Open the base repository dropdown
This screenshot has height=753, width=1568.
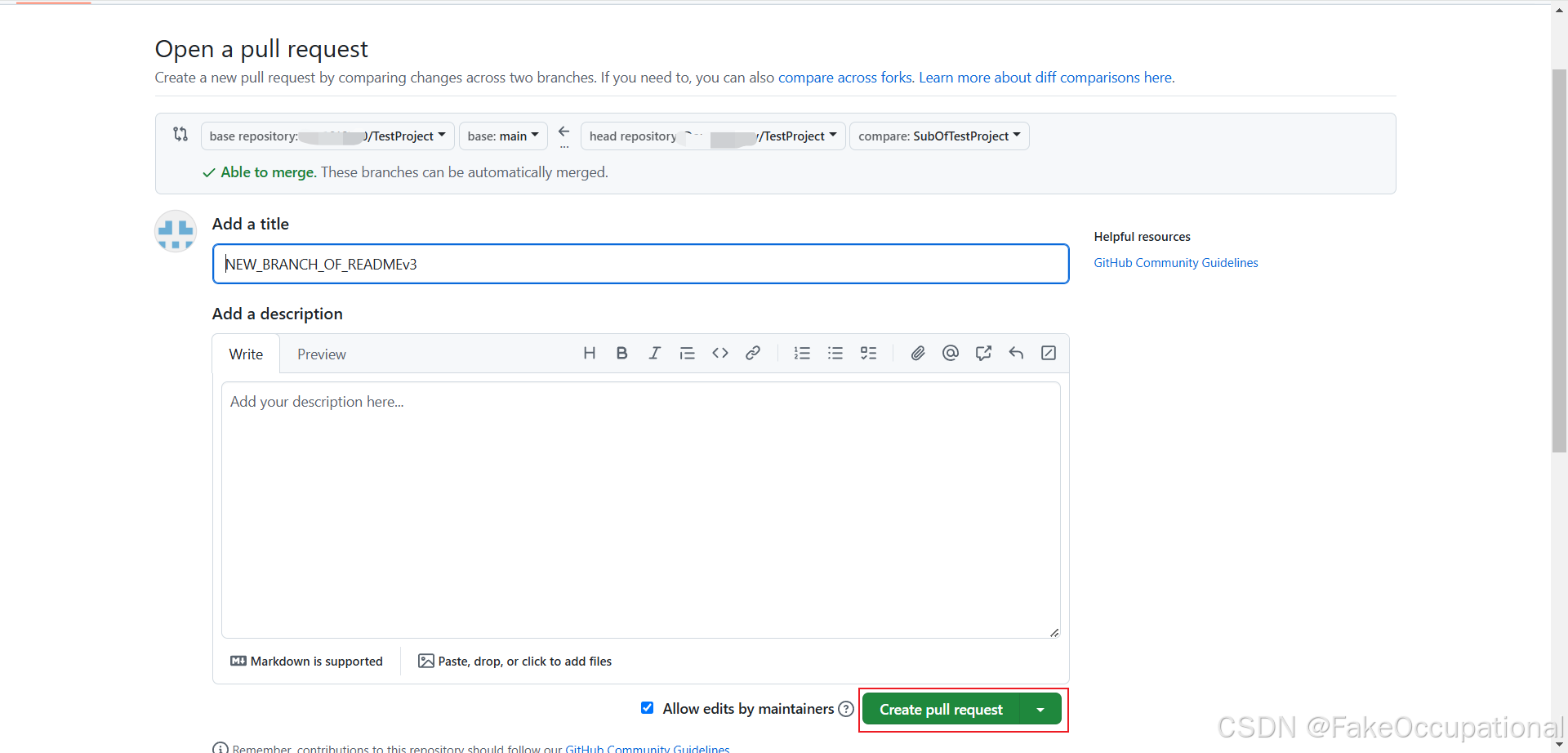(327, 136)
